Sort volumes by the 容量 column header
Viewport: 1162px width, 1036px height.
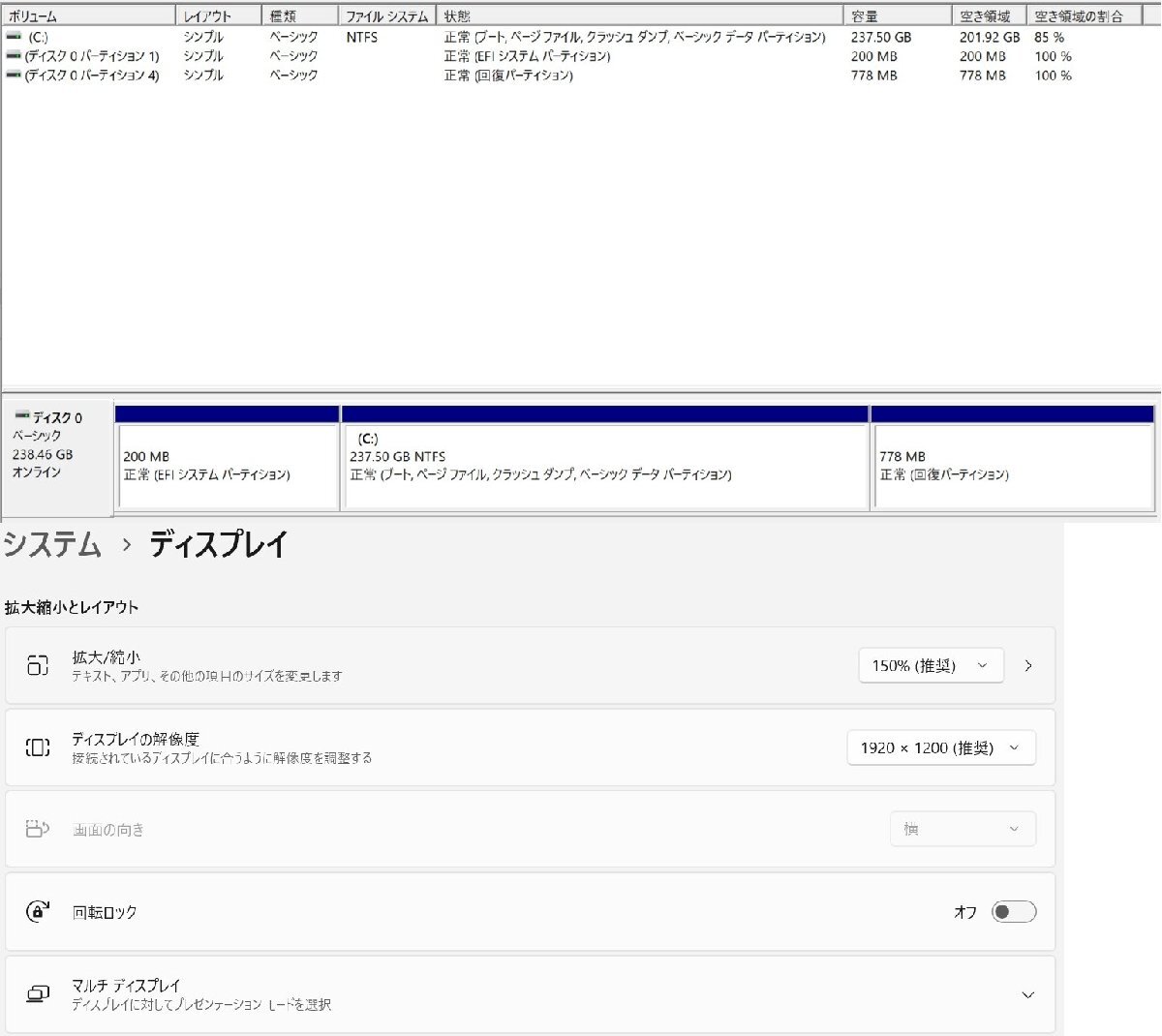point(886,15)
